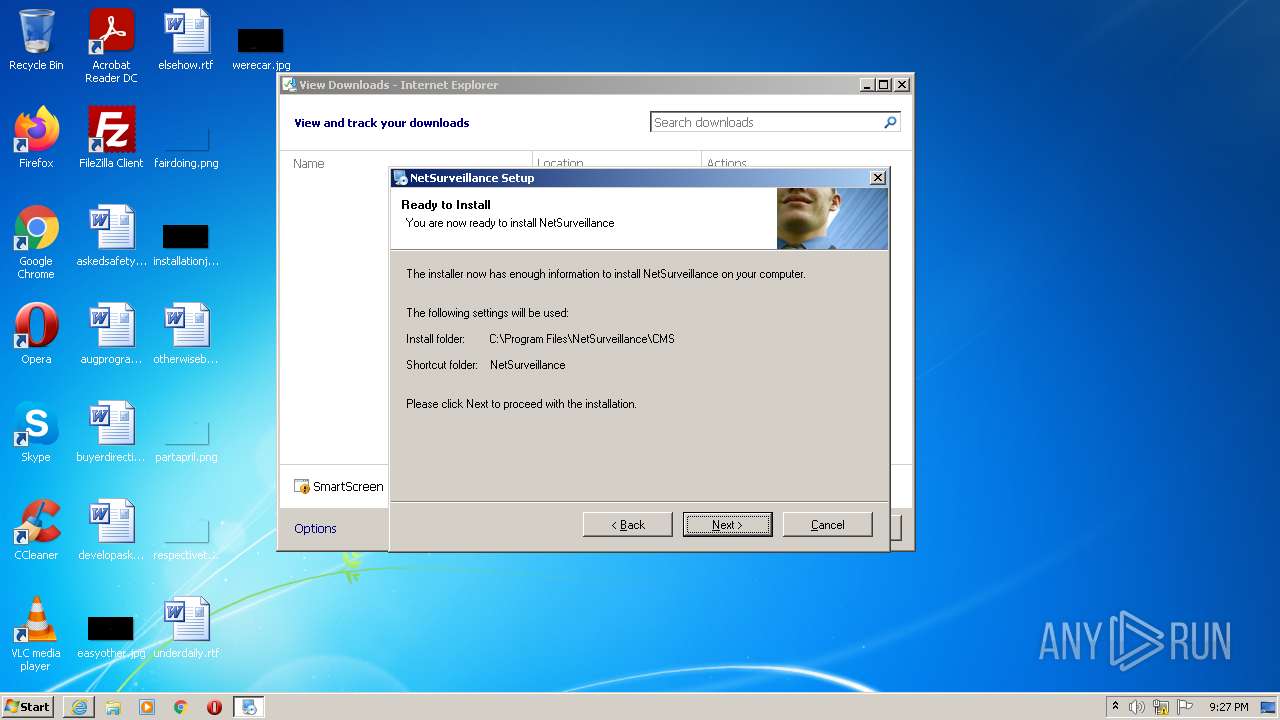Select the elsehow.rtf document icon
1280x720 pixels.
click(186, 40)
